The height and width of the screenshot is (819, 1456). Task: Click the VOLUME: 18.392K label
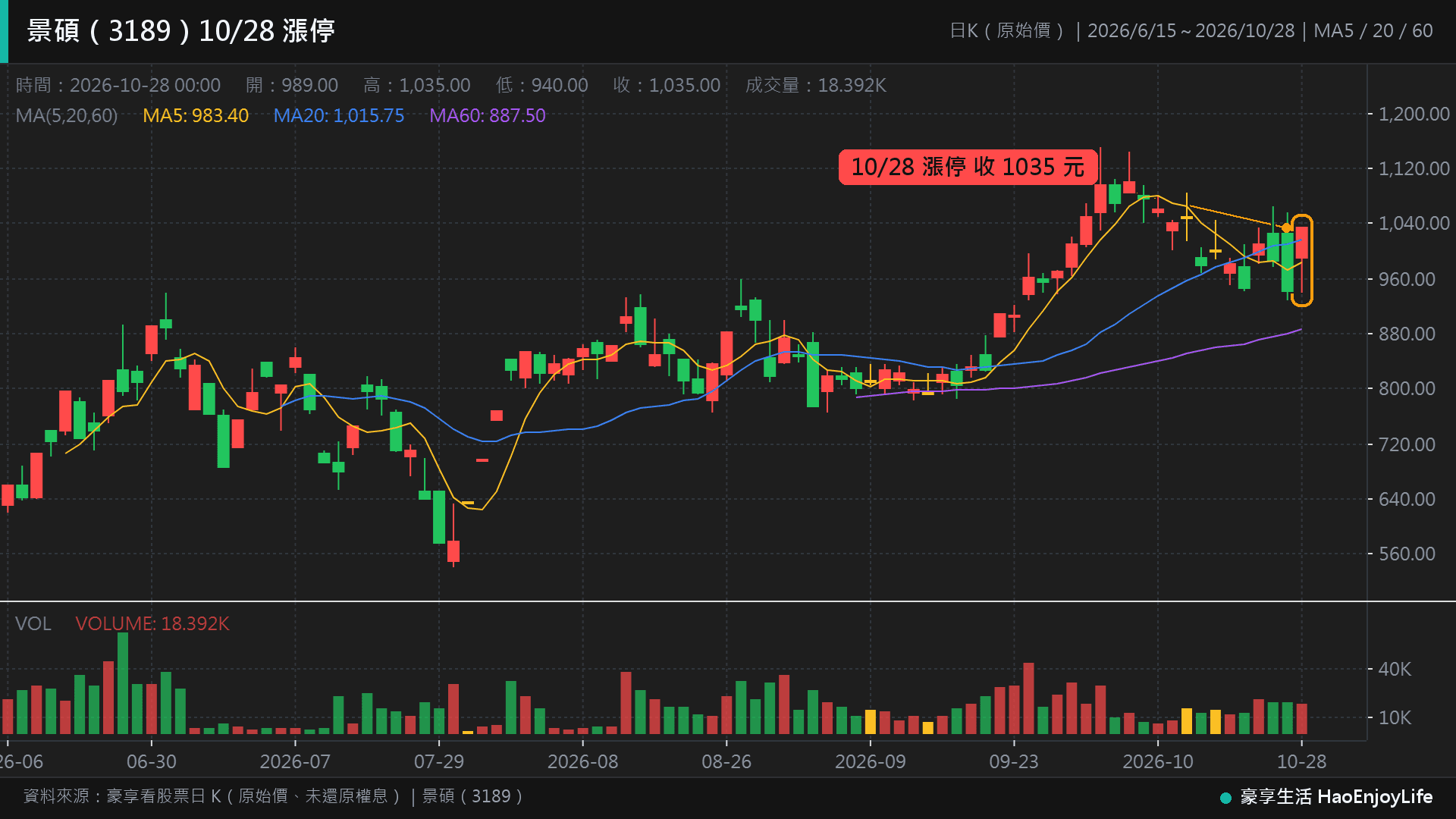[x=152, y=623]
